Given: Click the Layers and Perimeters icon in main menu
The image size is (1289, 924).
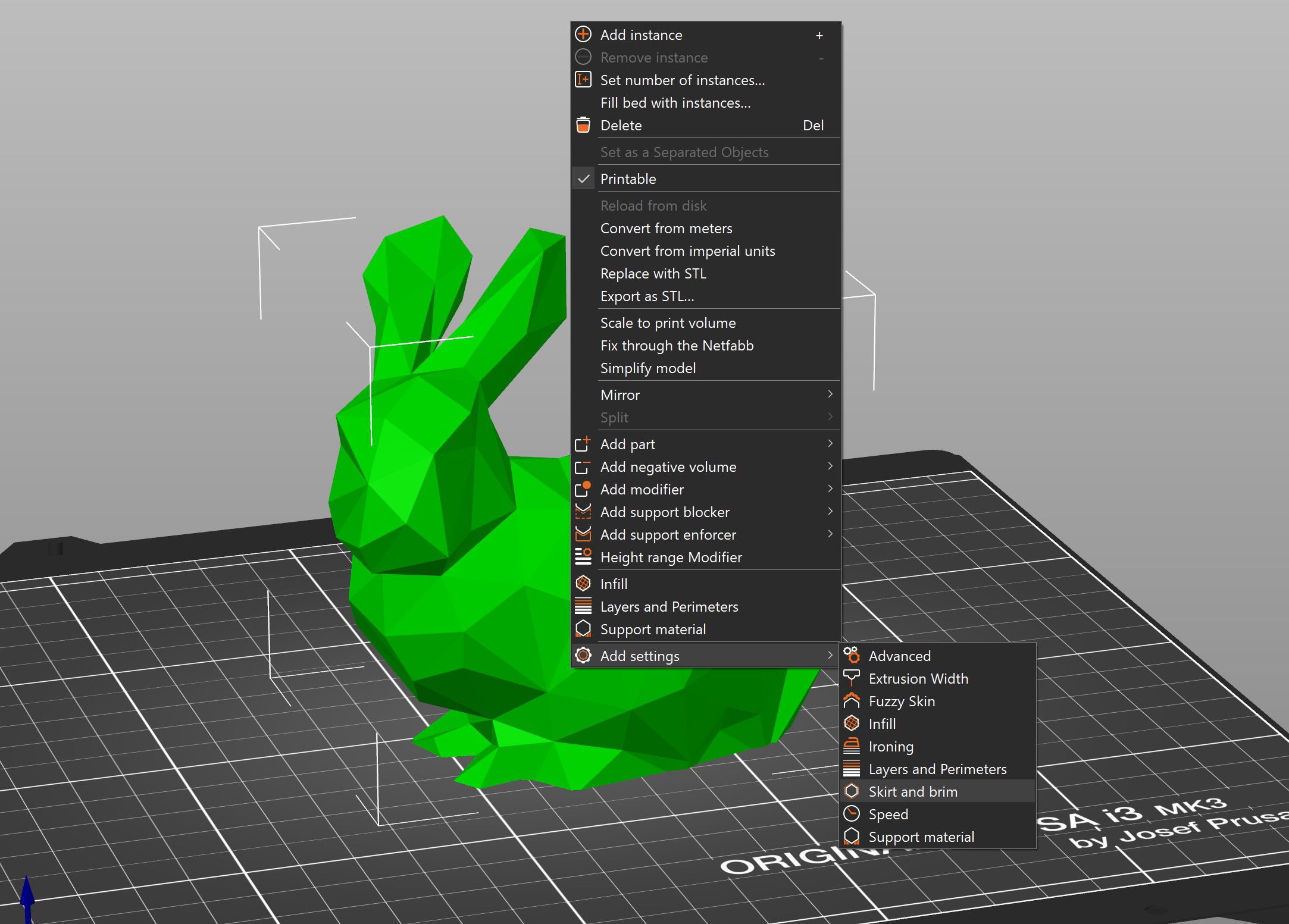Looking at the screenshot, I should click(x=583, y=606).
